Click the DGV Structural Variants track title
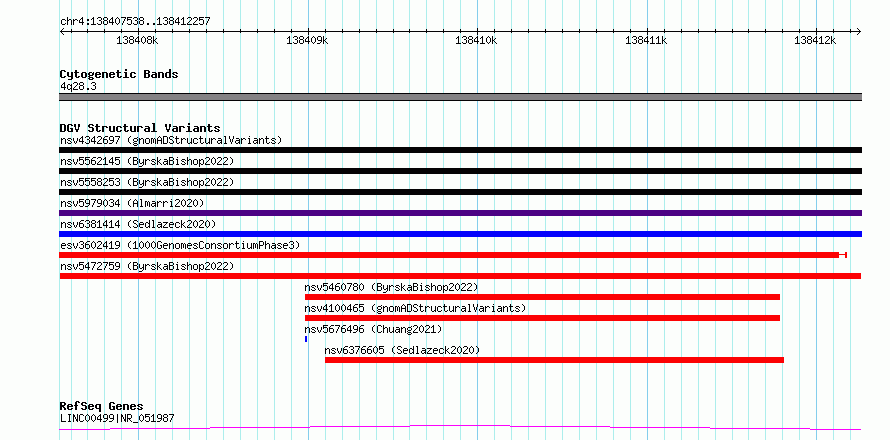Viewport: 890px width, 440px height. (140, 128)
